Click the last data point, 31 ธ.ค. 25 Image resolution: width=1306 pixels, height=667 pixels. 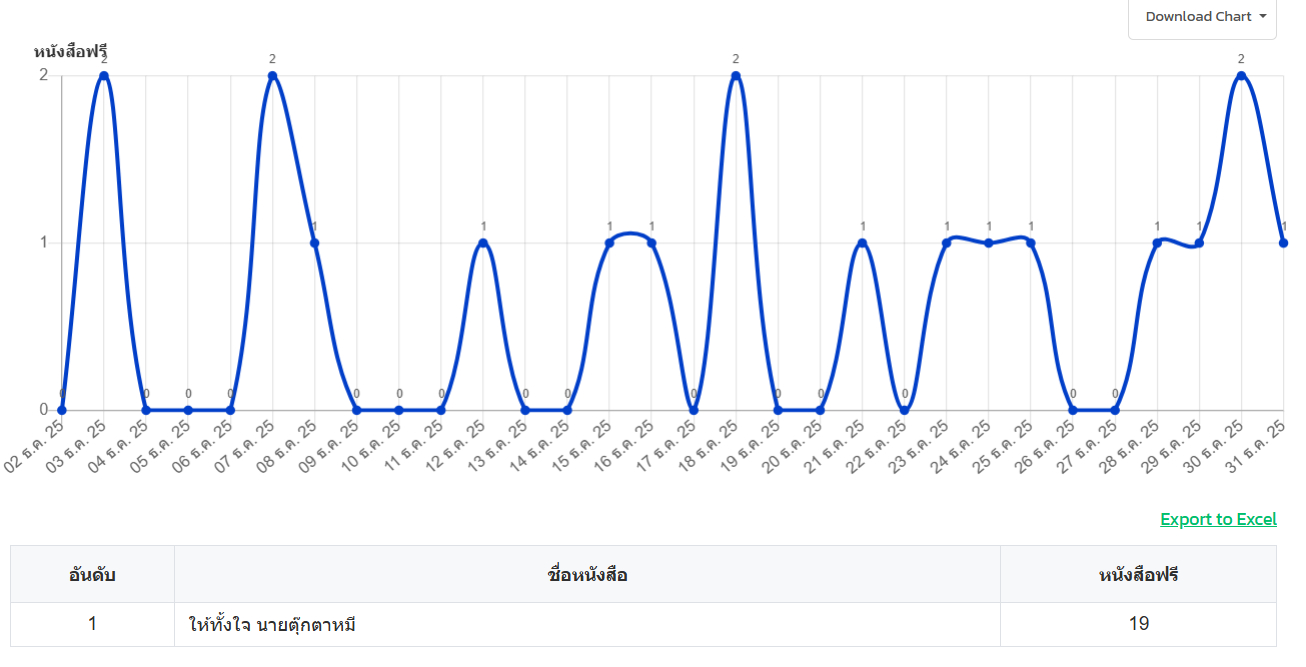pos(1283,243)
